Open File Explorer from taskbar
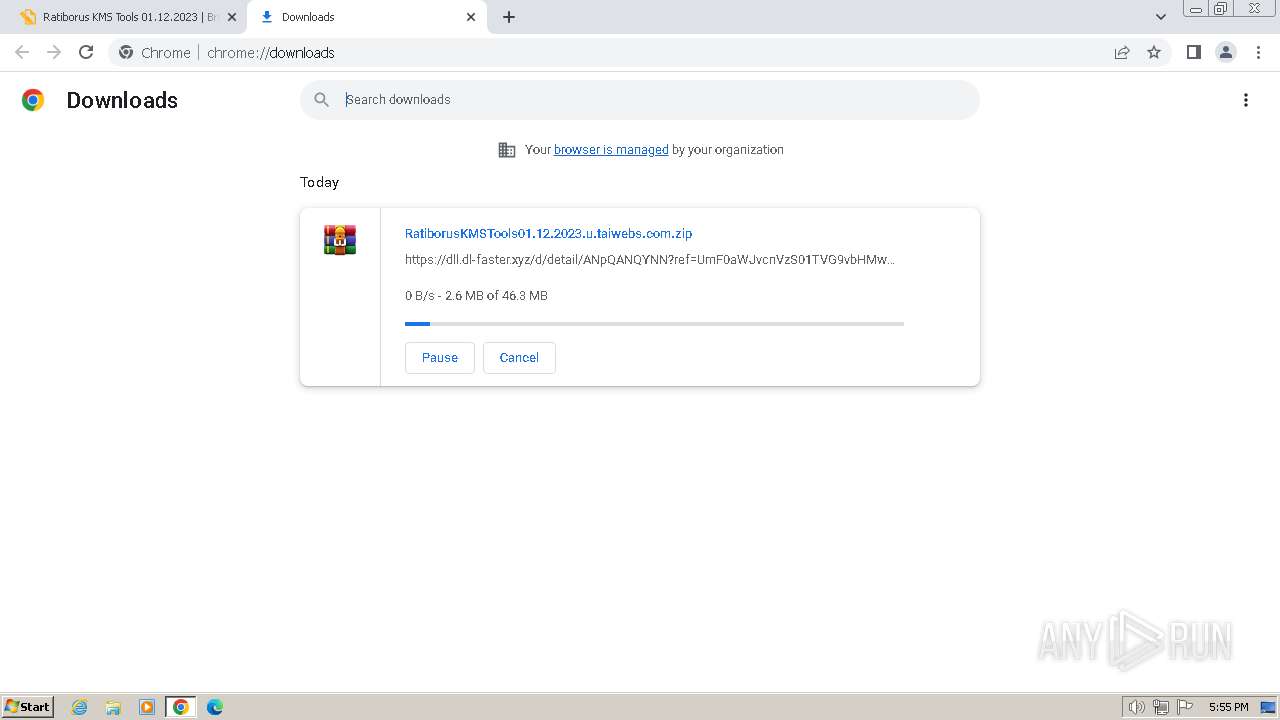1280x720 pixels. 113,707
